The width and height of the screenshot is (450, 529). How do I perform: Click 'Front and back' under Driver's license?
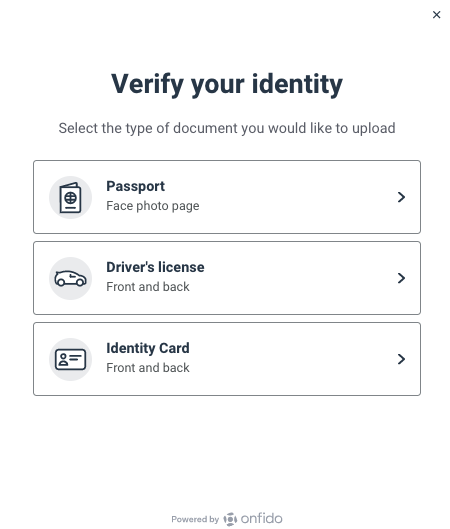tap(148, 287)
